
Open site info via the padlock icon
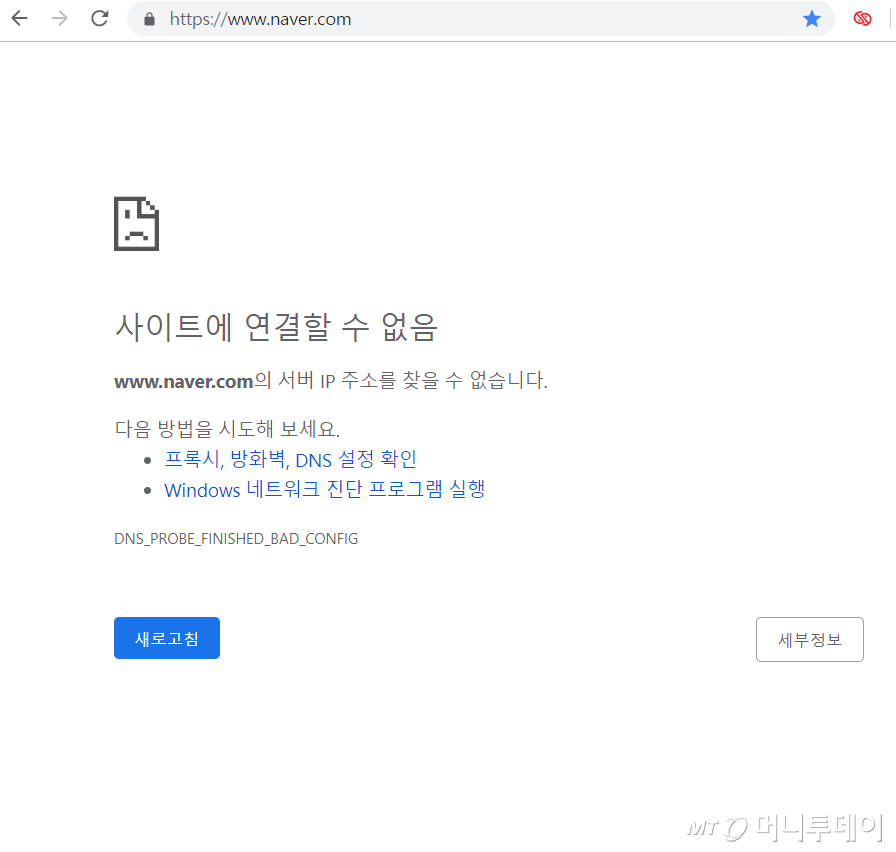[x=150, y=19]
